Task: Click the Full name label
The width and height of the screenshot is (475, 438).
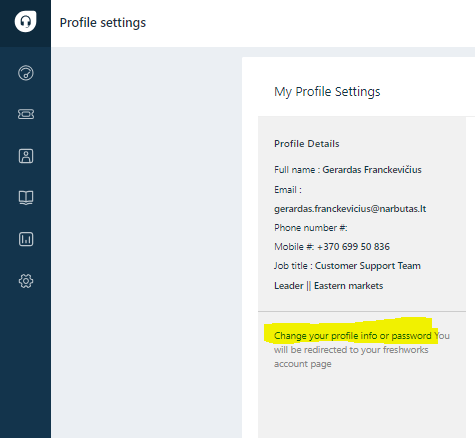Action: (297, 170)
